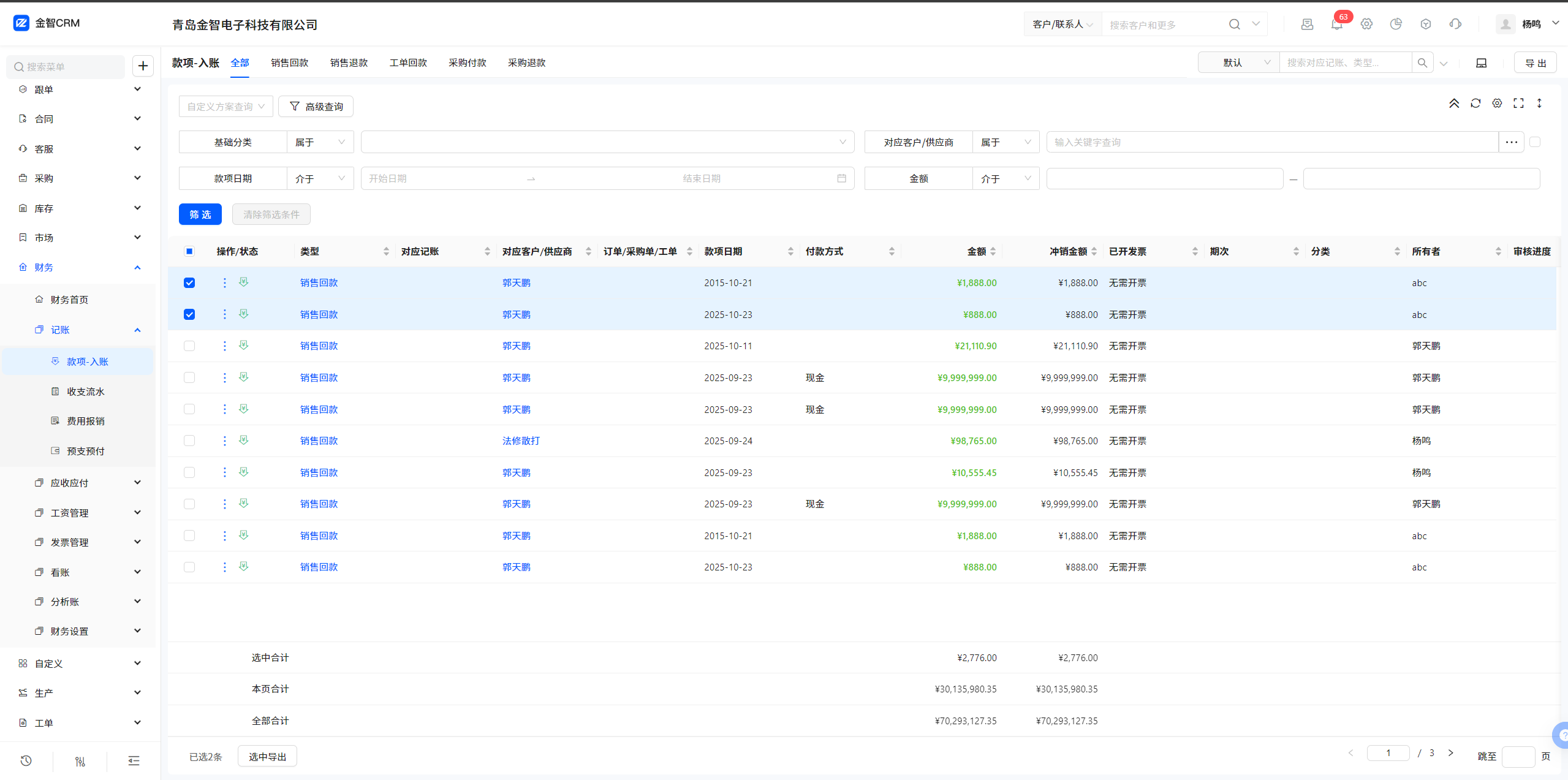Click the blue 筛选 button
Screen dimensions: 1568x780
click(200, 214)
